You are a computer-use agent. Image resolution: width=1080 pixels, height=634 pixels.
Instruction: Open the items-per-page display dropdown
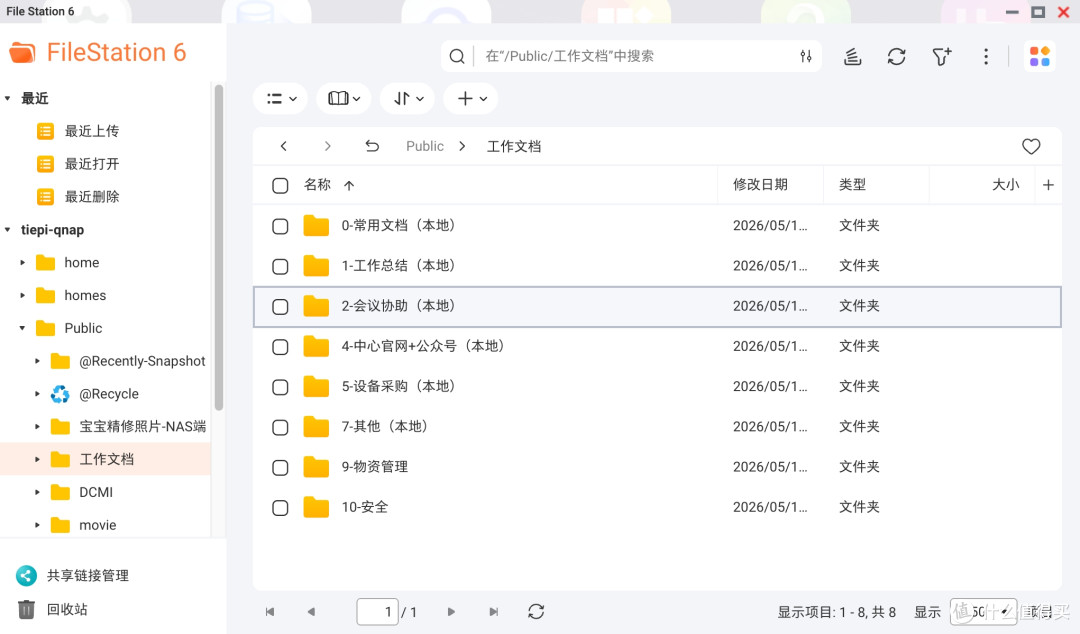983,611
